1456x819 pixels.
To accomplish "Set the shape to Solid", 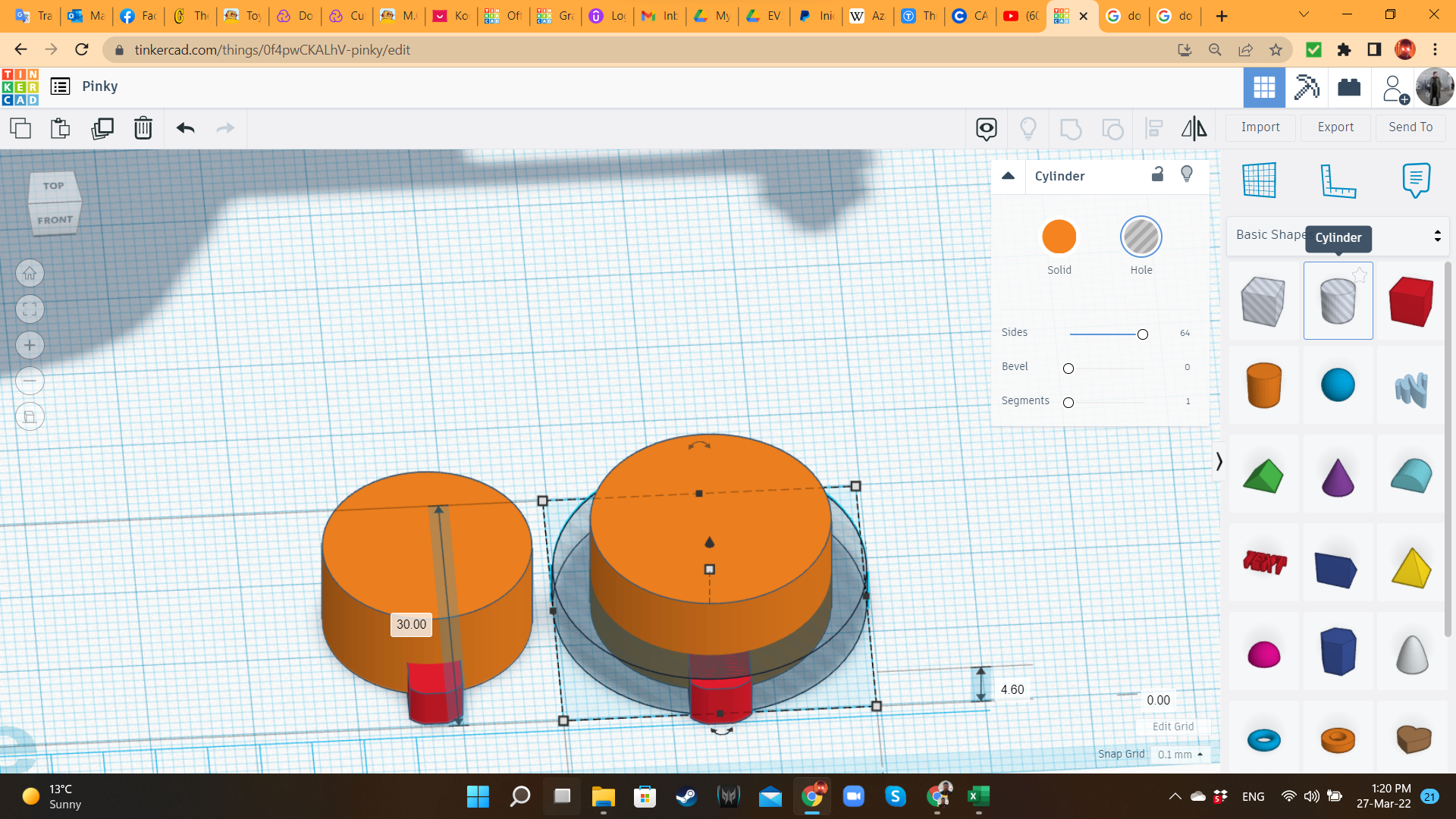I will 1059,237.
